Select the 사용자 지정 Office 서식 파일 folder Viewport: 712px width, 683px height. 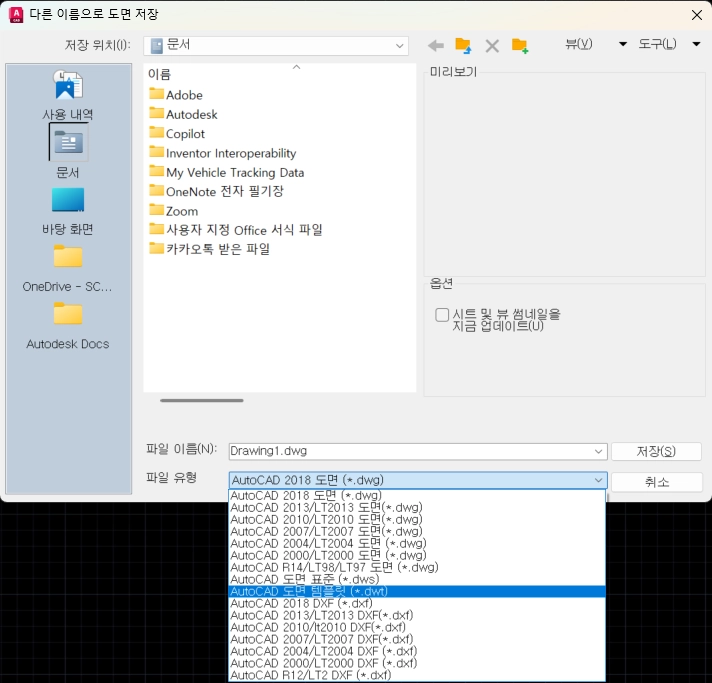tap(236, 230)
